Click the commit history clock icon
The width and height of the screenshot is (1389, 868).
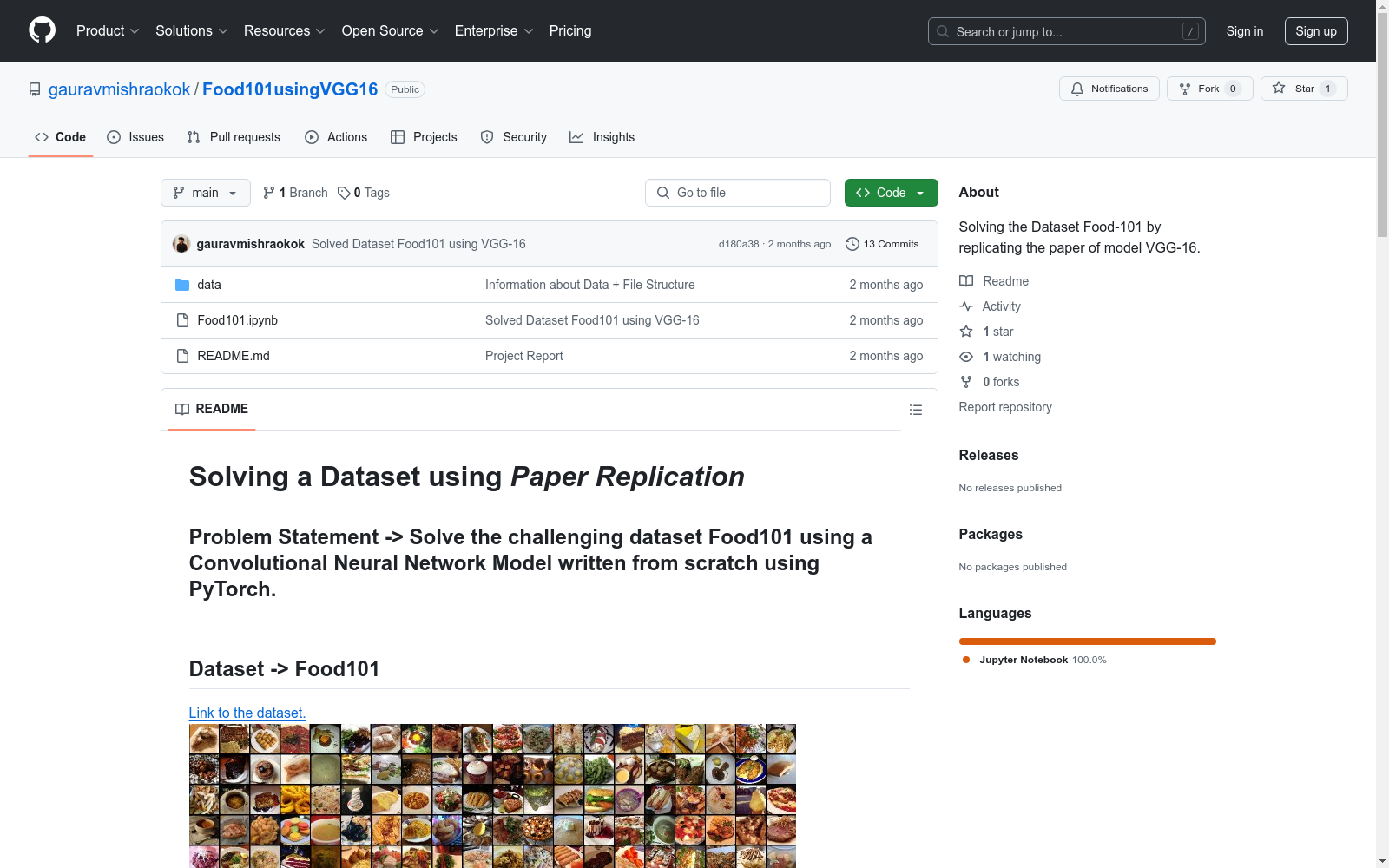(852, 244)
